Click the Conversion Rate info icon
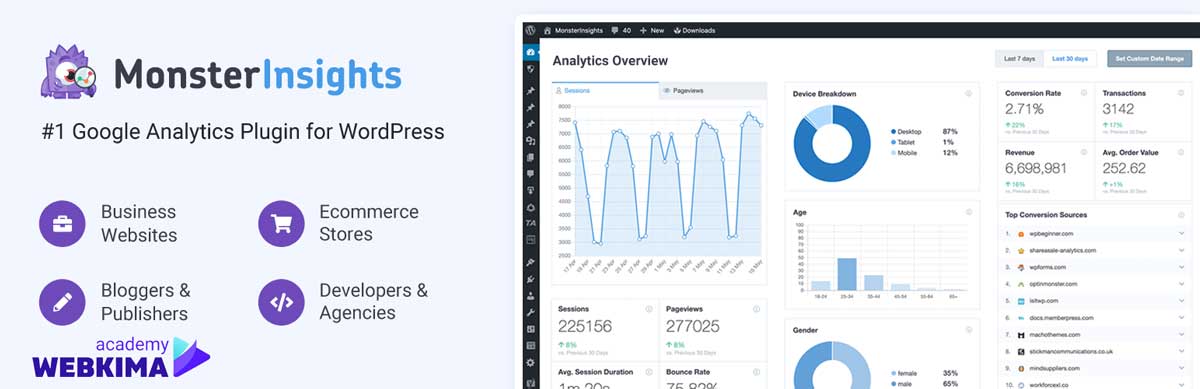 [x=1083, y=93]
